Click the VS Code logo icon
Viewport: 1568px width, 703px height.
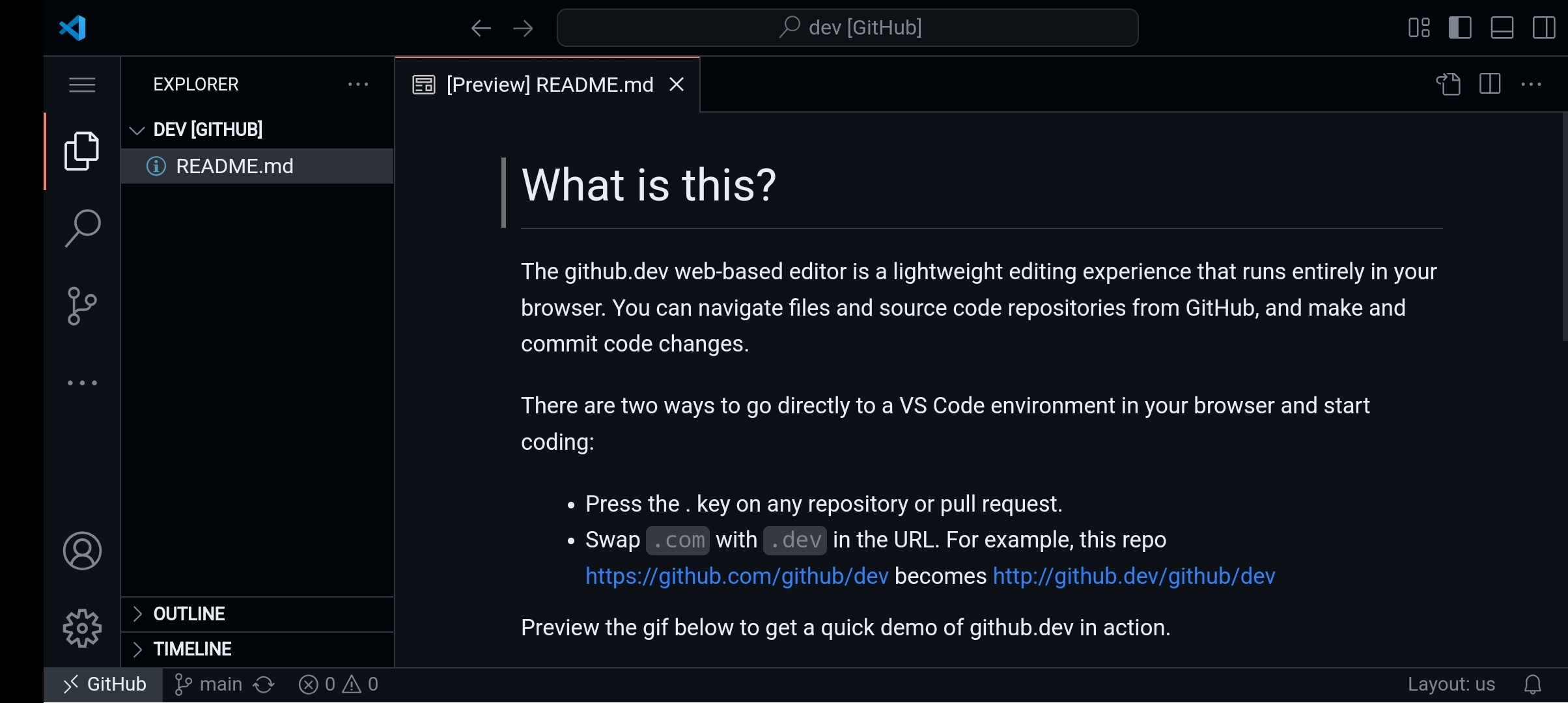[x=72, y=28]
